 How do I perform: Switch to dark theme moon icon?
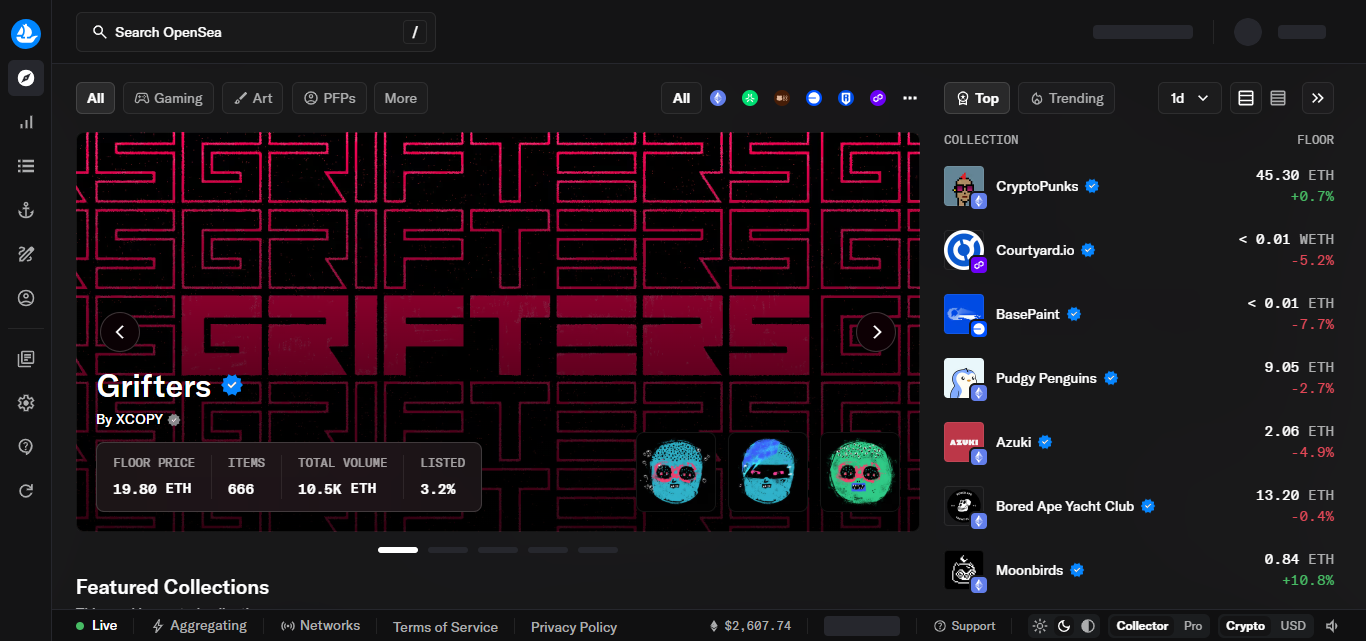pyautogui.click(x=1064, y=626)
